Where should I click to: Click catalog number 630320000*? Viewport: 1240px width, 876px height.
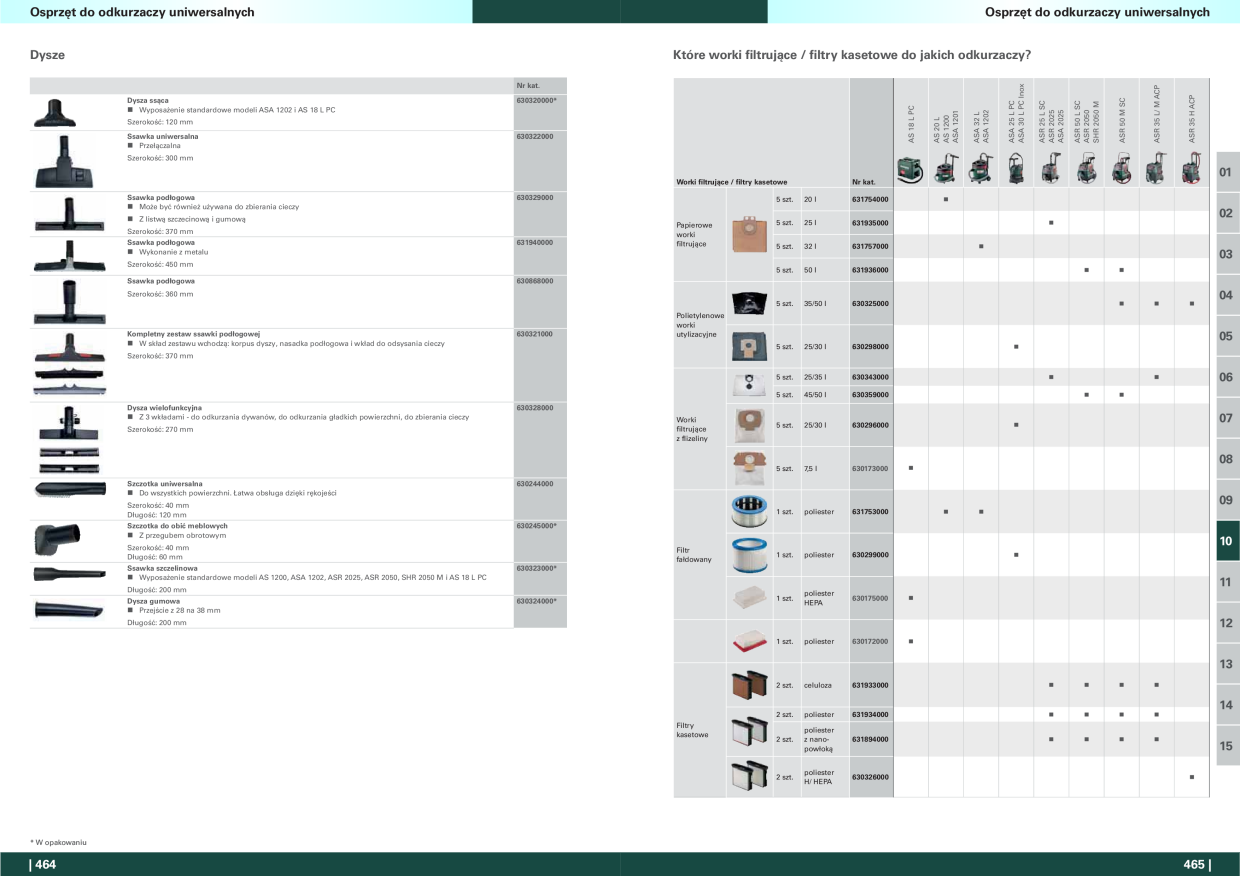pyautogui.click(x=537, y=101)
